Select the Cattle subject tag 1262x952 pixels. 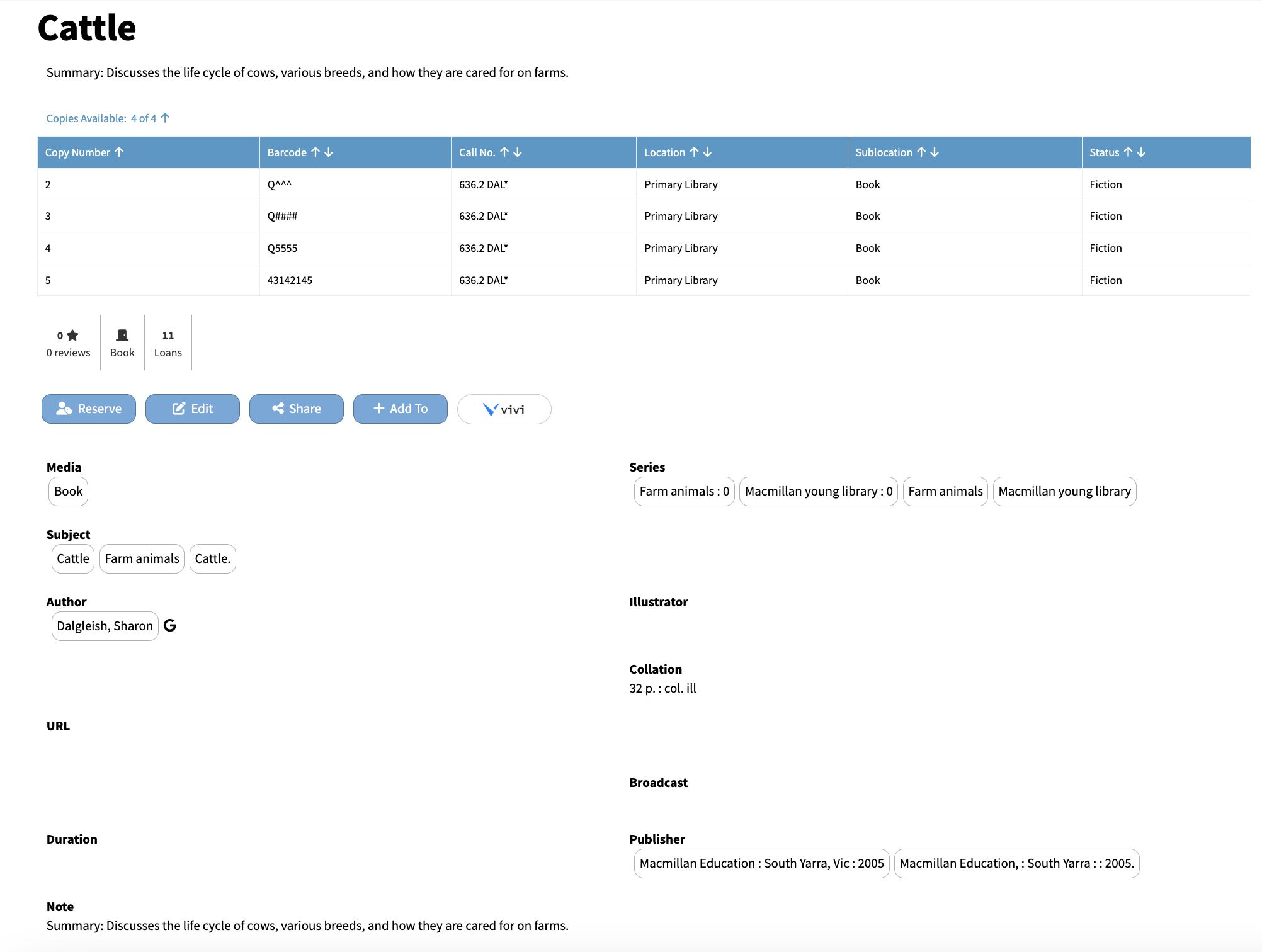(72, 558)
